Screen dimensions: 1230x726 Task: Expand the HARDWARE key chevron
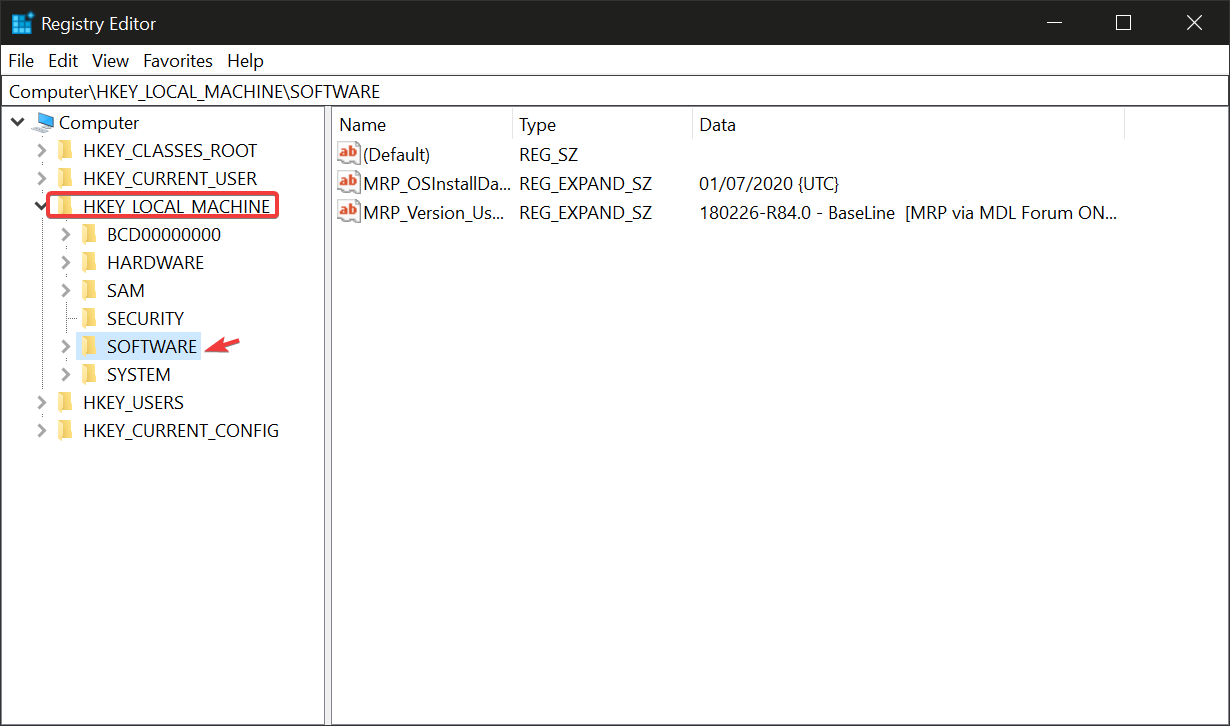[66, 263]
